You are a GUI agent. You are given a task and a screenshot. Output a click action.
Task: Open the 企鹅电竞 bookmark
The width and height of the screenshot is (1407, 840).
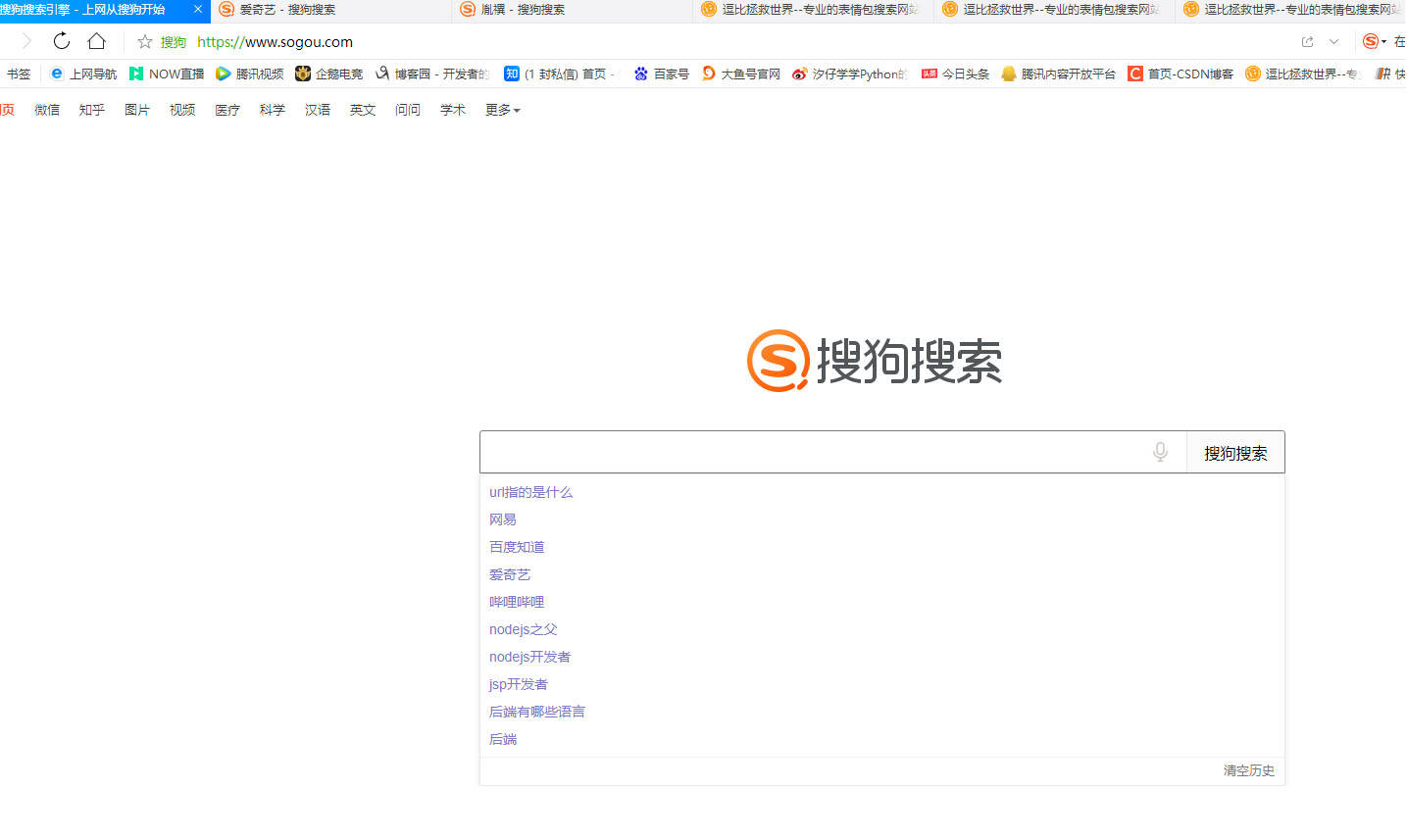pos(329,74)
